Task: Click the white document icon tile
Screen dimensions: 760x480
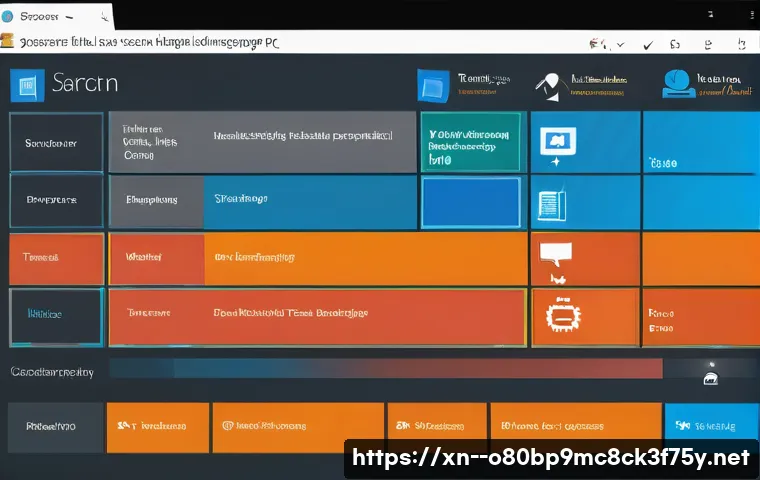Action: (546, 204)
